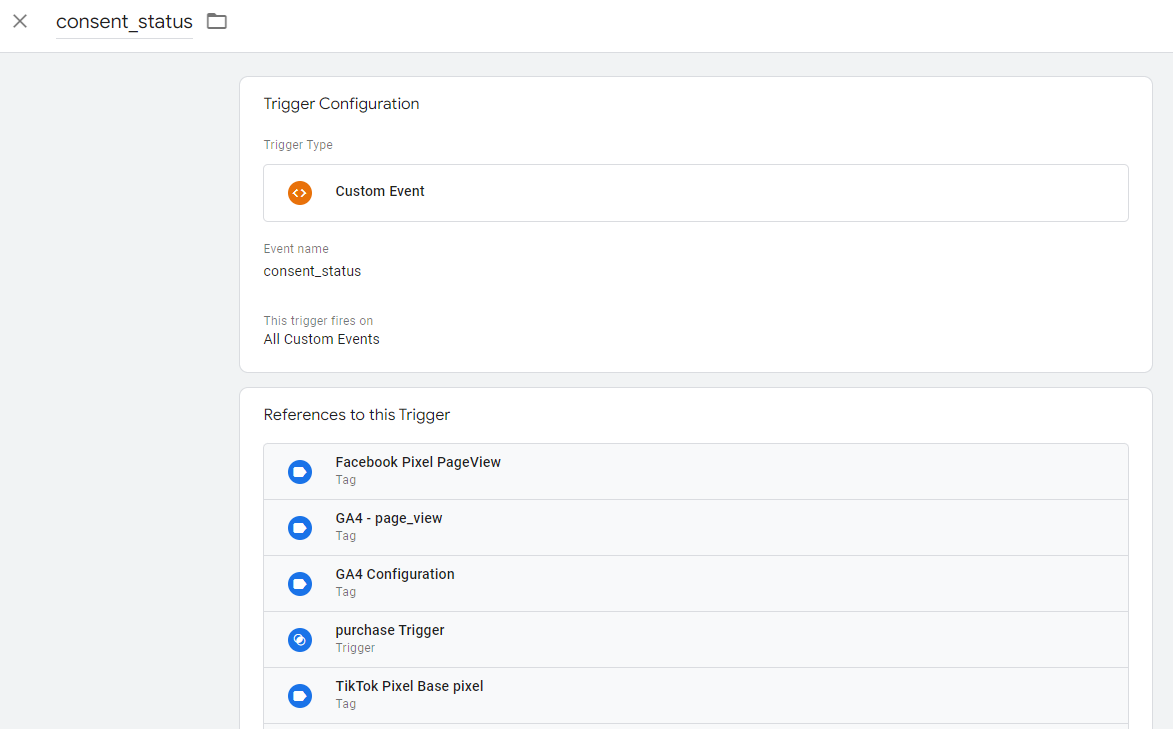Click the All Custom Events text
This screenshot has height=729, width=1173.
click(322, 339)
